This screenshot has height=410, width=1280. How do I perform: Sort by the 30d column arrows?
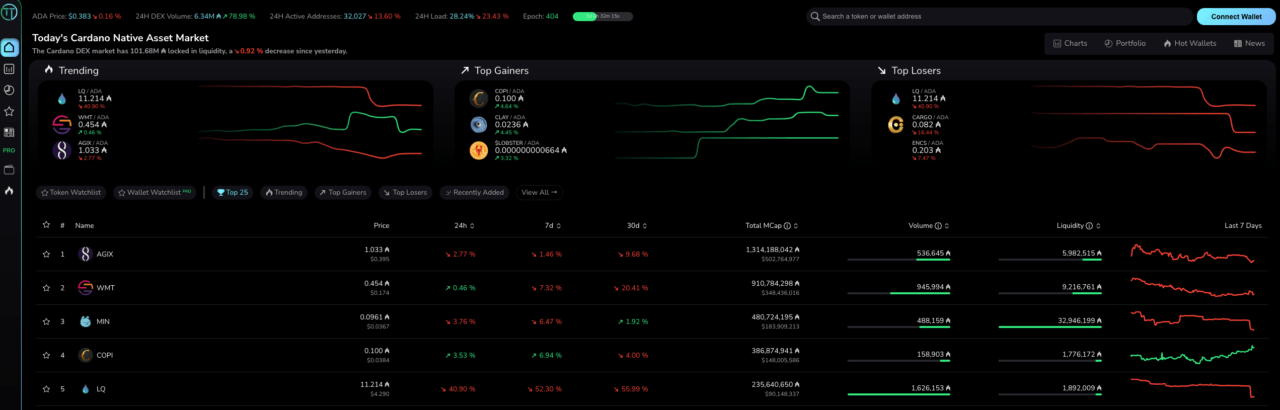[x=645, y=226]
